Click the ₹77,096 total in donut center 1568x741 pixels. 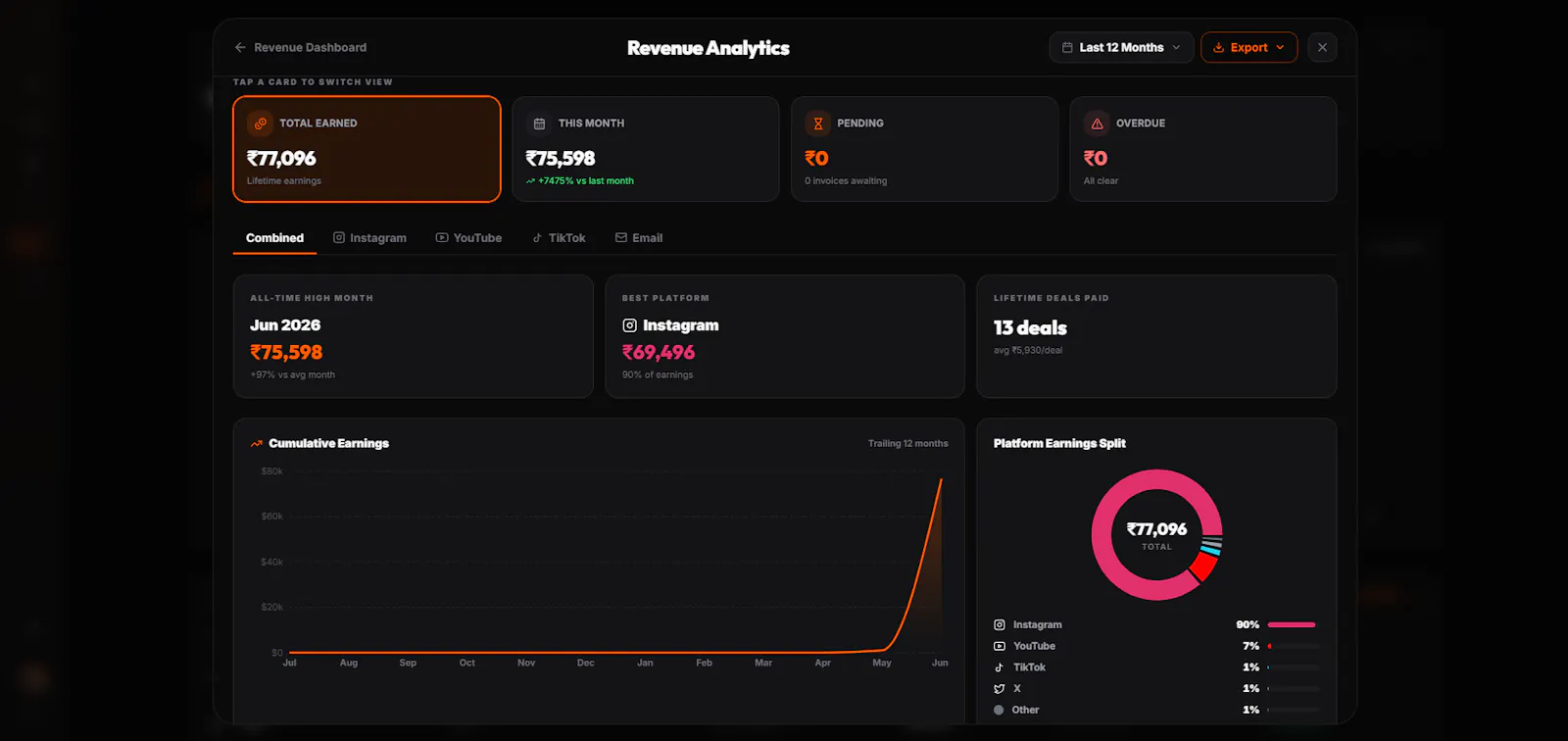tap(1156, 529)
